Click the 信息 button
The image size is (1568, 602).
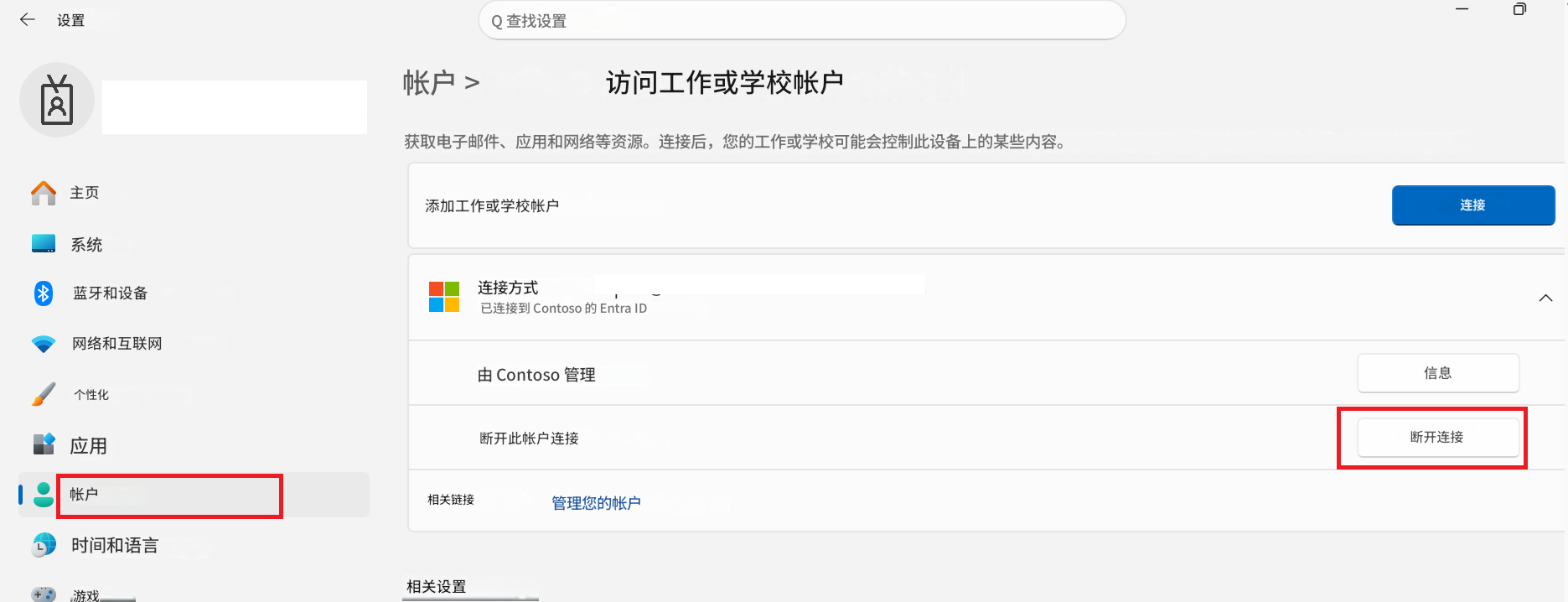[1438, 373]
